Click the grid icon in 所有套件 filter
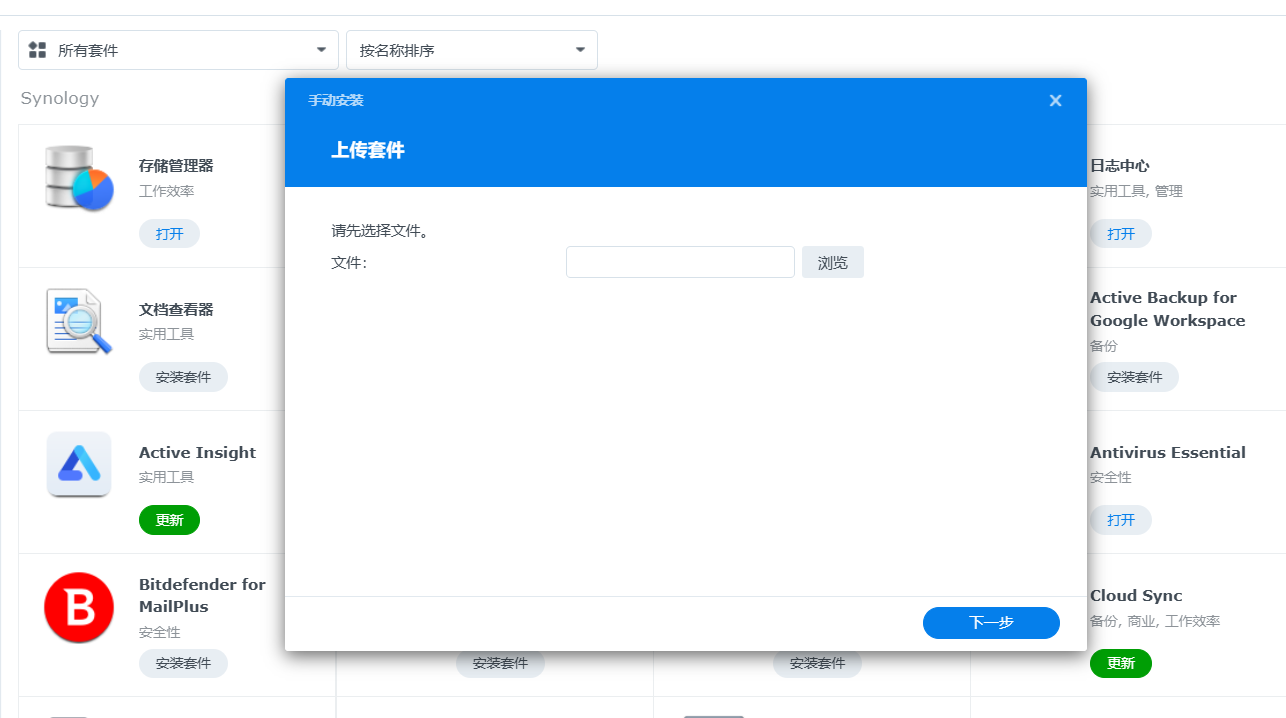Viewport: 1286px width, 718px height. [x=38, y=50]
